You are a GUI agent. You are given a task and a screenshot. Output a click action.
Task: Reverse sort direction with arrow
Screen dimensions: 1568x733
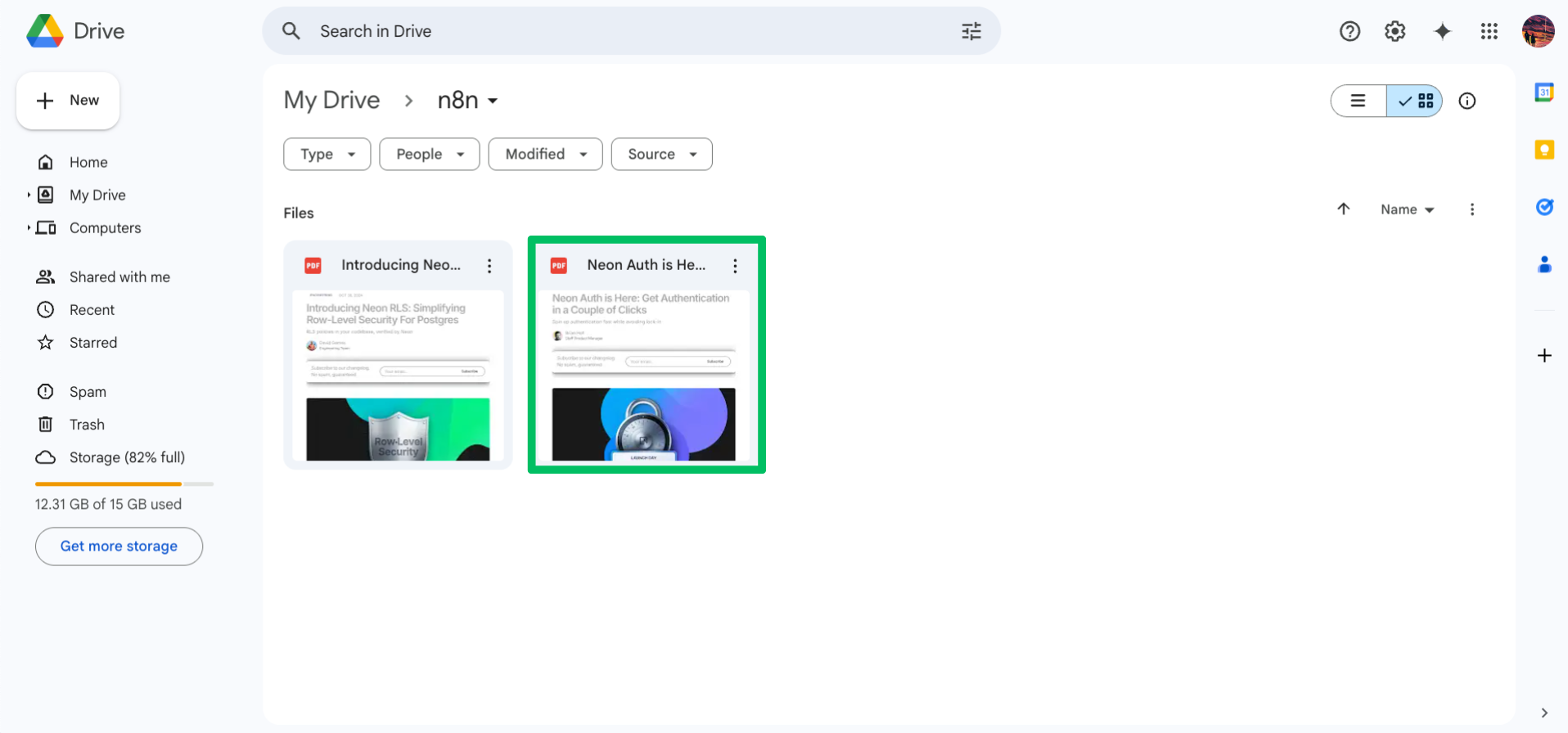[x=1343, y=209]
